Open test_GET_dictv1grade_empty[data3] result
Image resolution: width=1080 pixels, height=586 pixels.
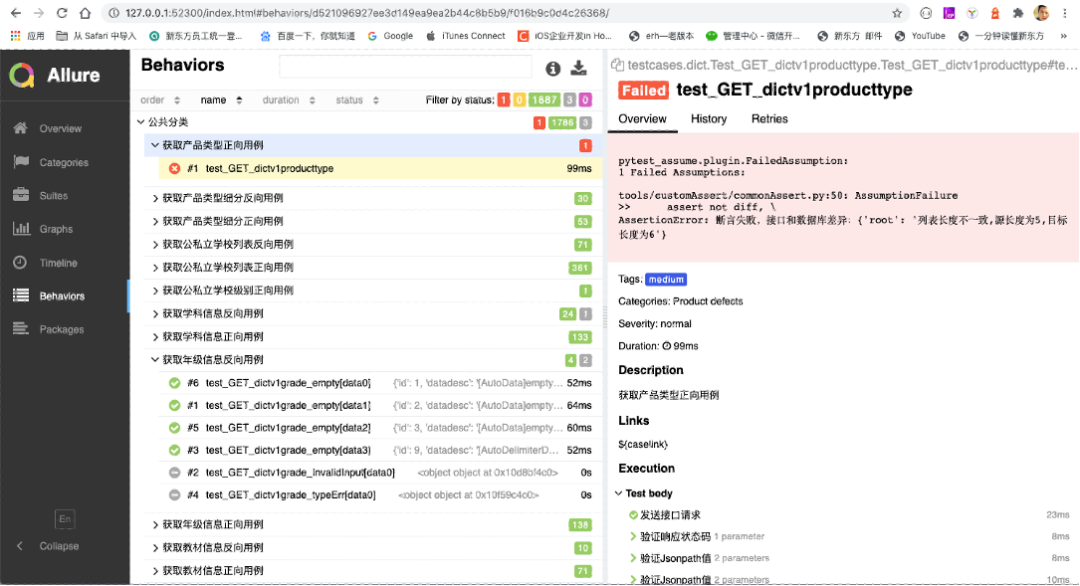pos(380,450)
